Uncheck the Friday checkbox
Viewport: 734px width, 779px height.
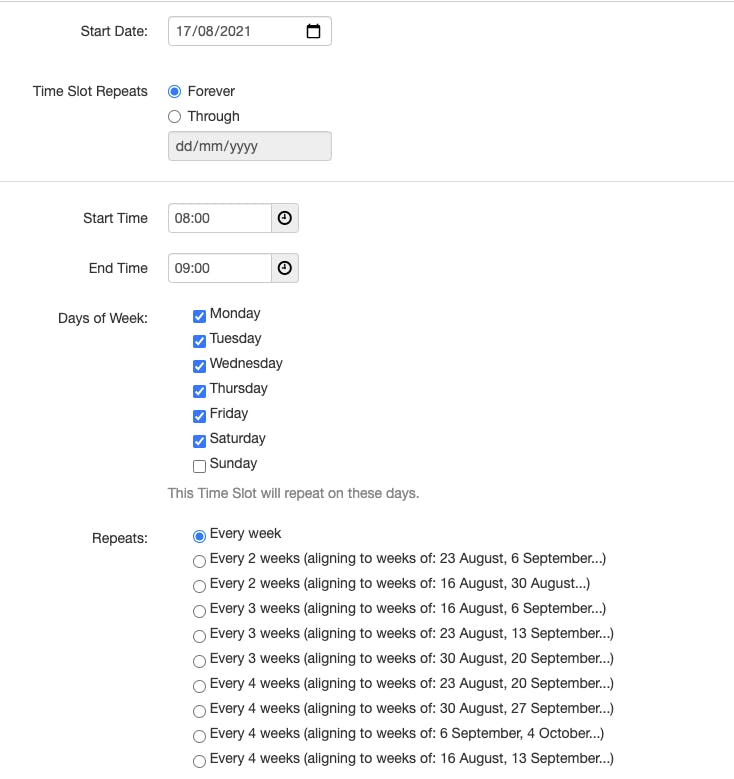[199, 416]
